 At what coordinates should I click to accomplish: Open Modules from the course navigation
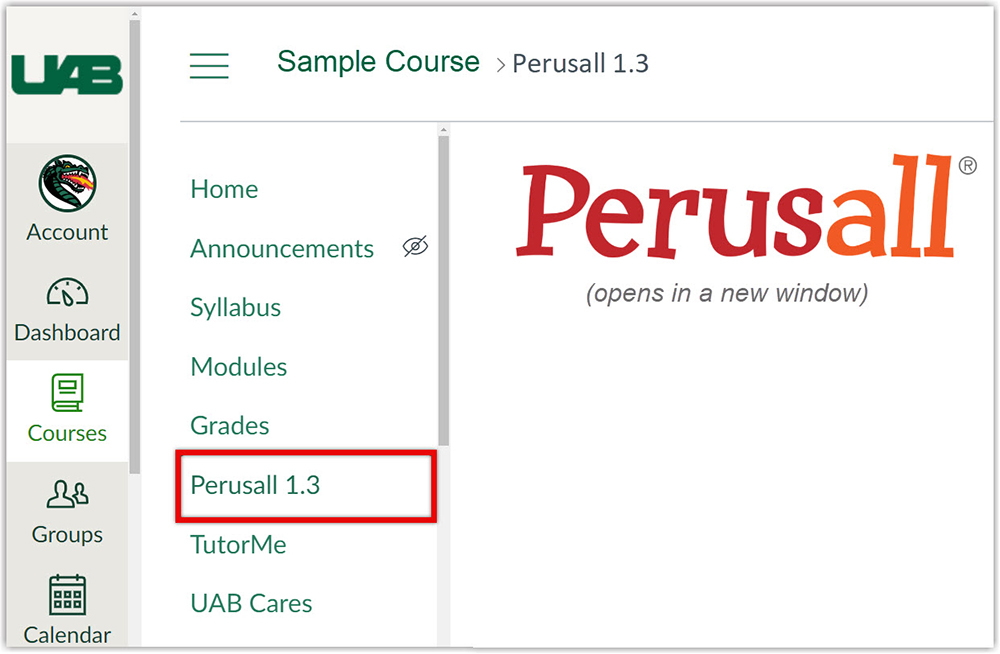coord(239,367)
